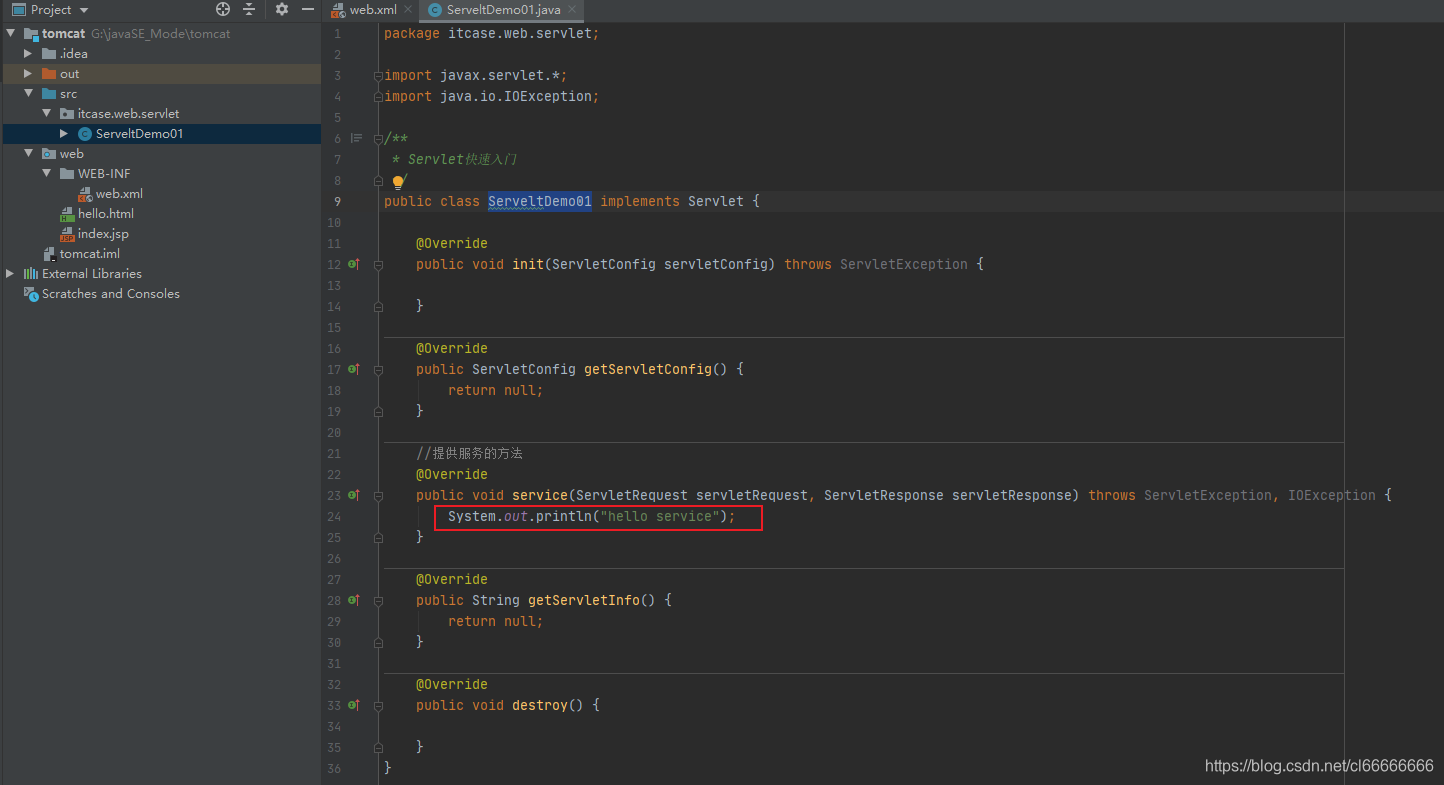Click the destroy method name
The height and width of the screenshot is (785, 1444).
coord(540,705)
